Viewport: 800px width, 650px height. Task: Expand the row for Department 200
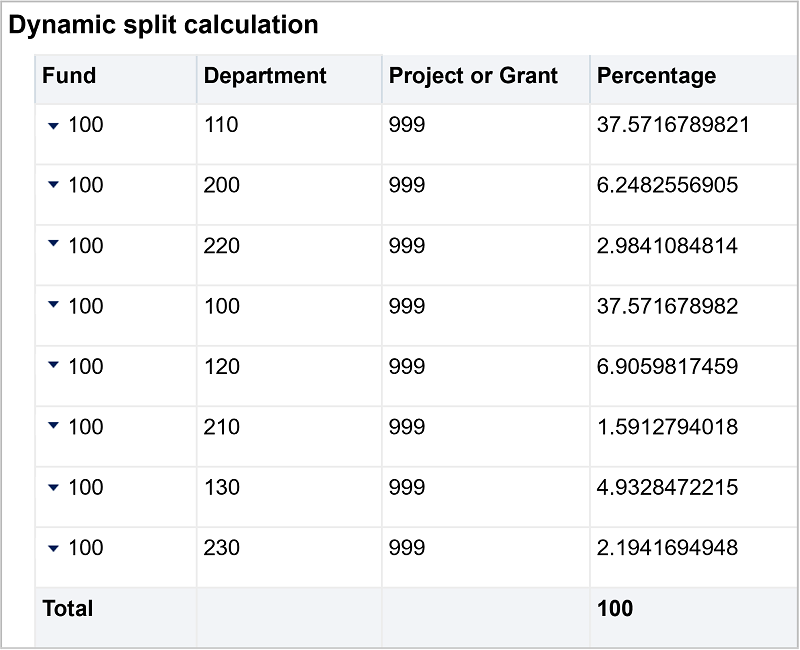tap(52, 187)
